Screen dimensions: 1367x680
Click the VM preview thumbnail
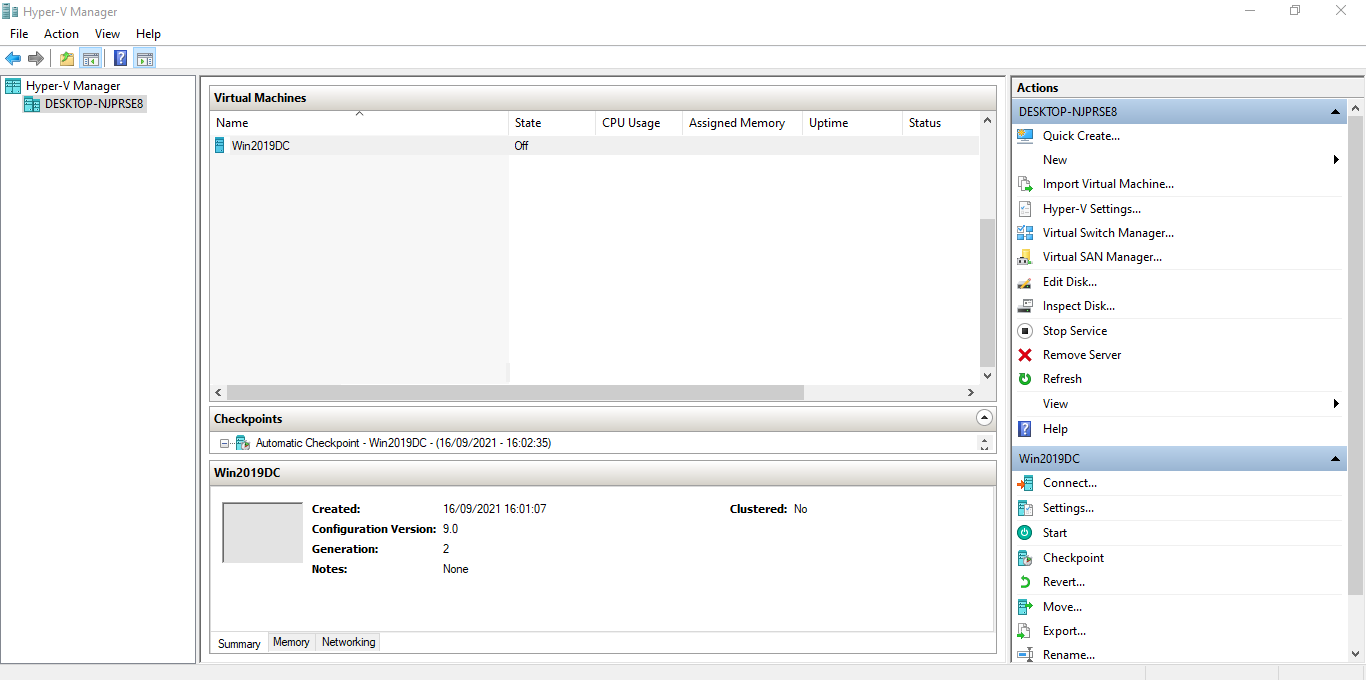(262, 533)
